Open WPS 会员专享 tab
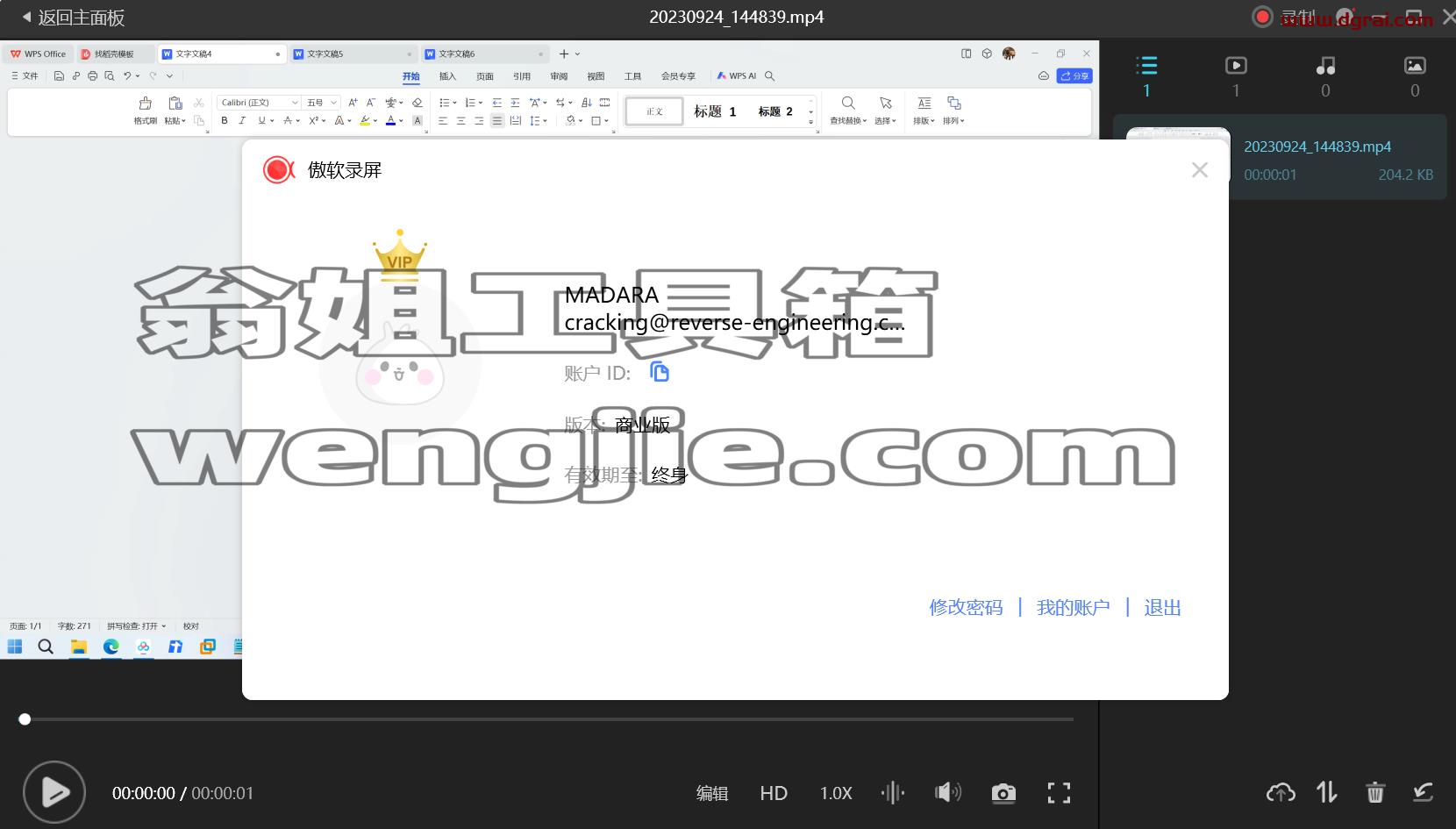 [x=678, y=76]
